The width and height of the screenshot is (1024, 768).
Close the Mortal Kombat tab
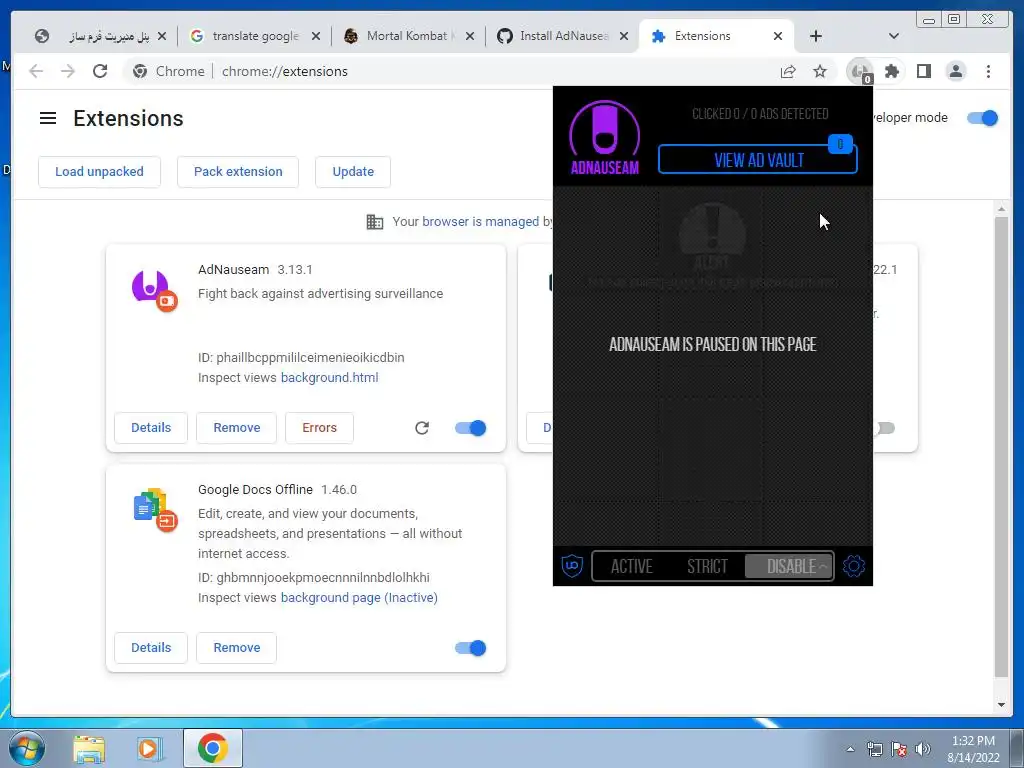[470, 36]
